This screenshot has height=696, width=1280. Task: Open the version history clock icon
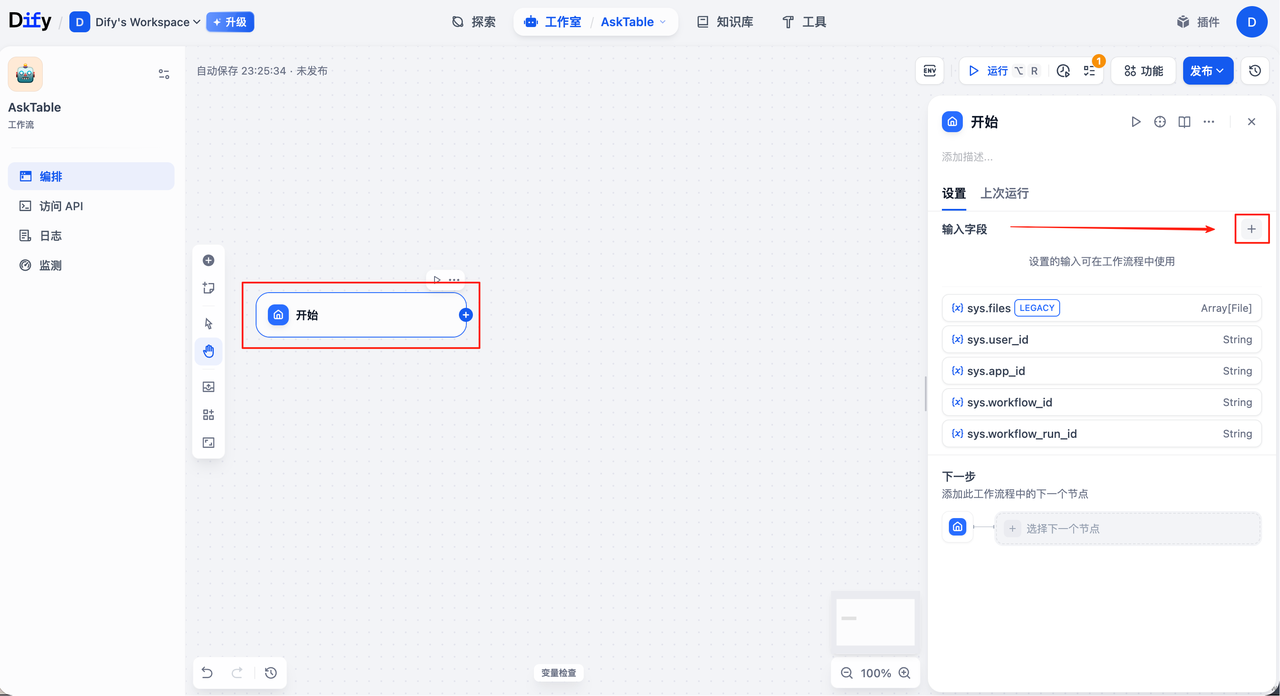tap(1255, 71)
